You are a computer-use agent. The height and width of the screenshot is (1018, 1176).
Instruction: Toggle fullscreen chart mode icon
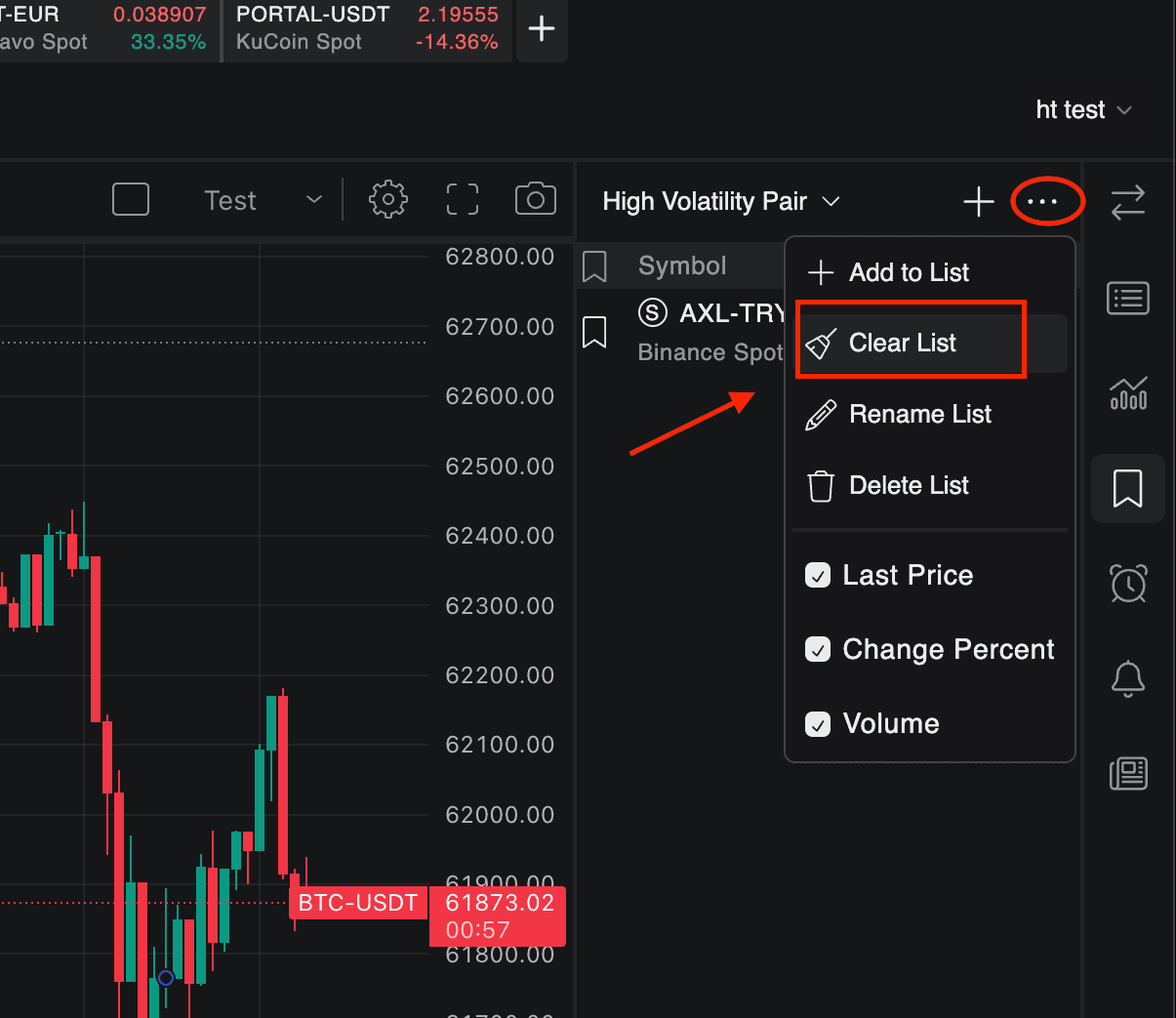pyautogui.click(x=463, y=199)
